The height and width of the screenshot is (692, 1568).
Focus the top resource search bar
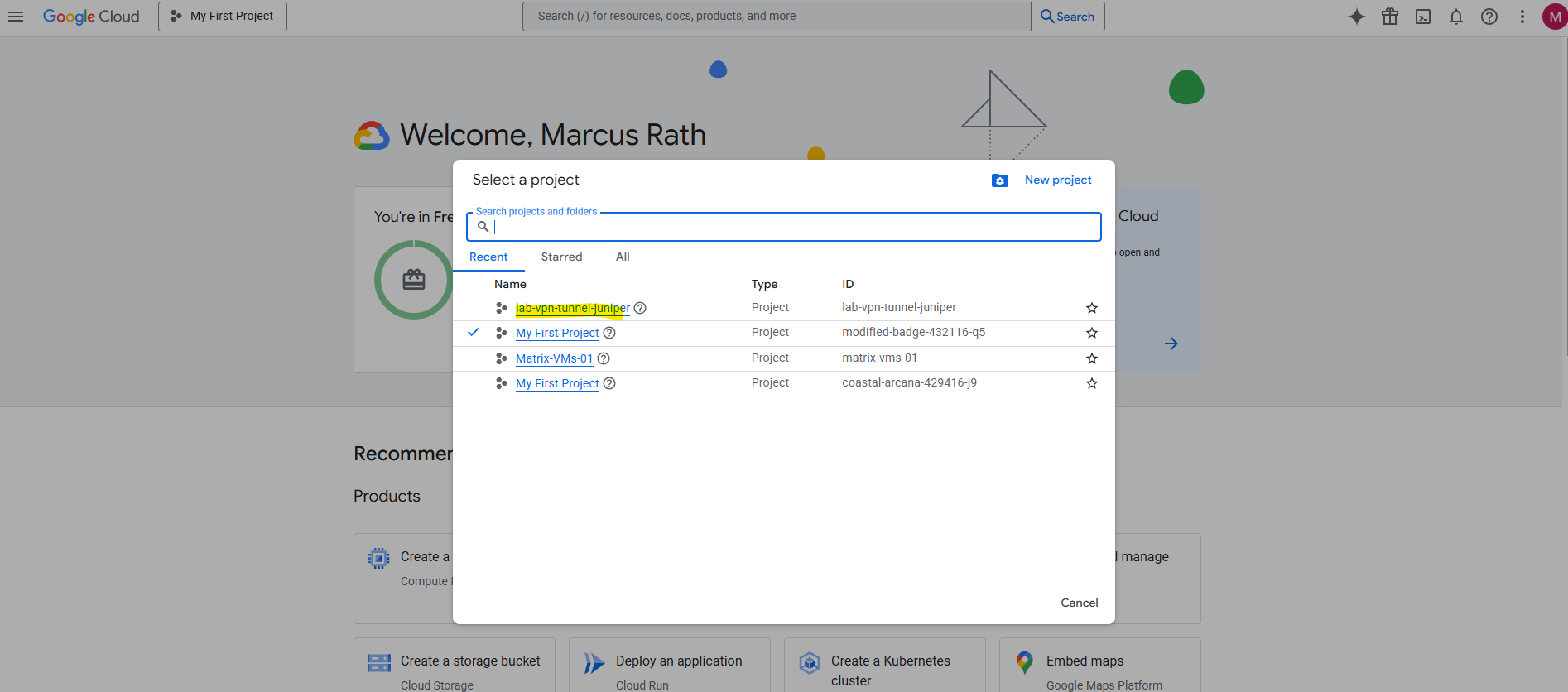coord(777,17)
